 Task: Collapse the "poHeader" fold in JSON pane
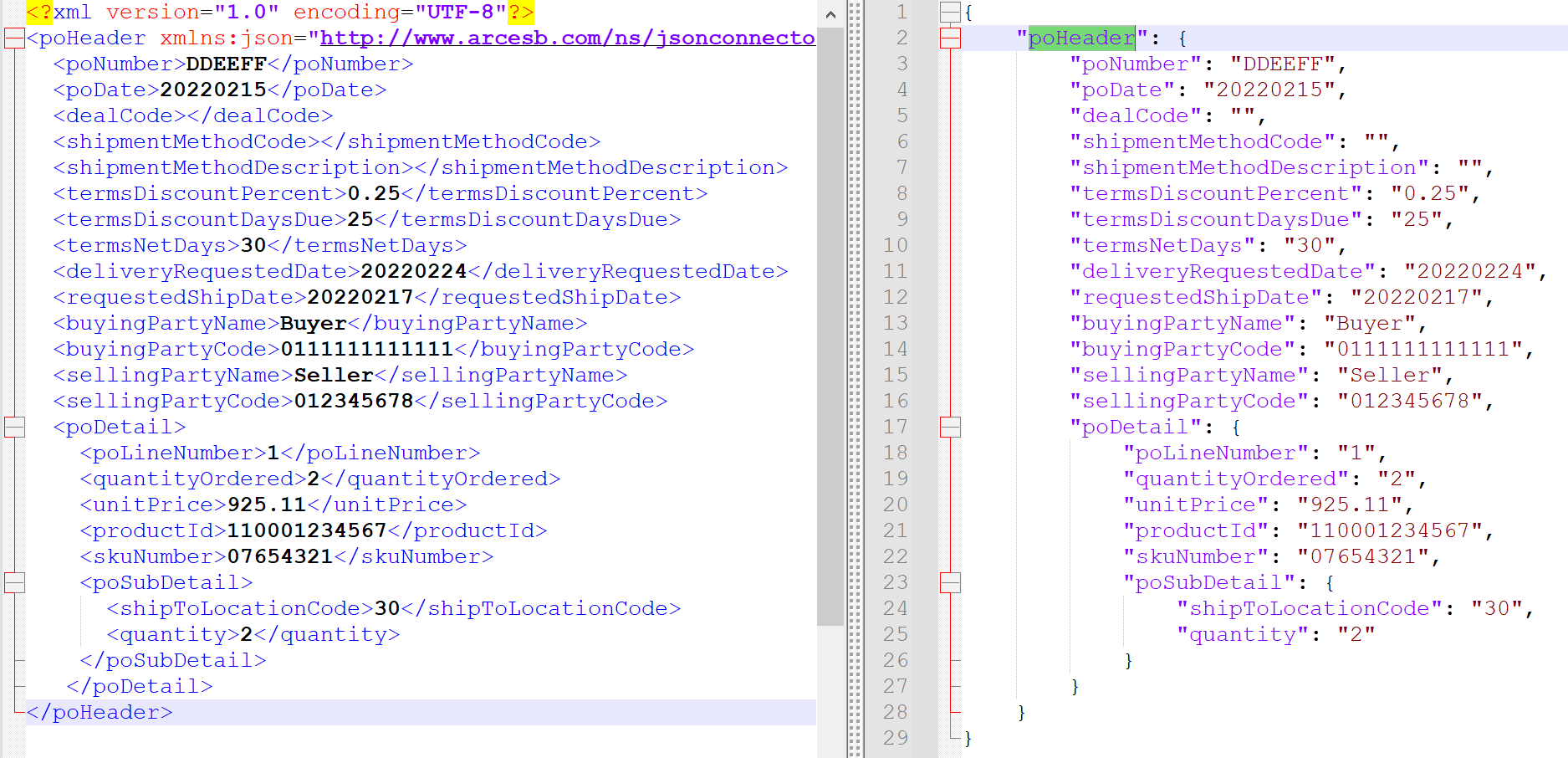950,38
